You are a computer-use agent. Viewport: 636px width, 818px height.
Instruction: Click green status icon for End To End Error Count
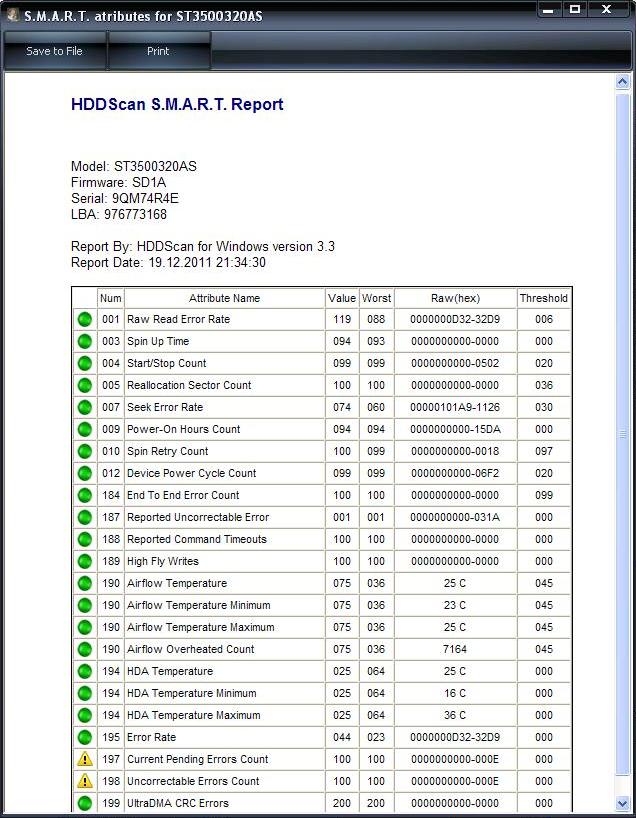pyautogui.click(x=85, y=495)
